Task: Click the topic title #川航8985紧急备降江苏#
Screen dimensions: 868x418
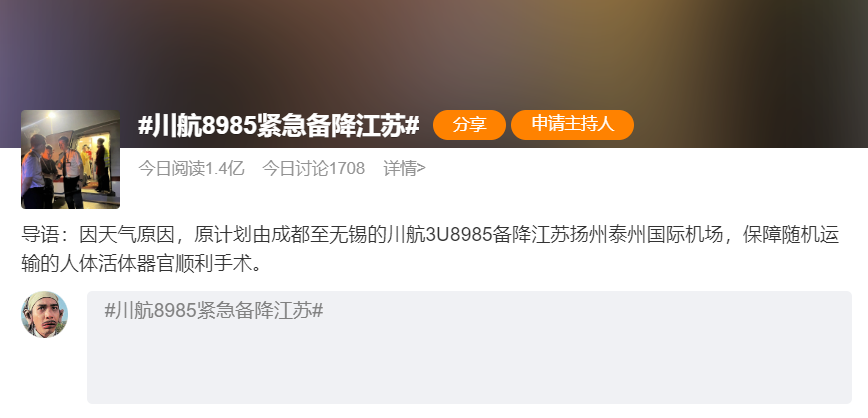Action: coord(278,126)
